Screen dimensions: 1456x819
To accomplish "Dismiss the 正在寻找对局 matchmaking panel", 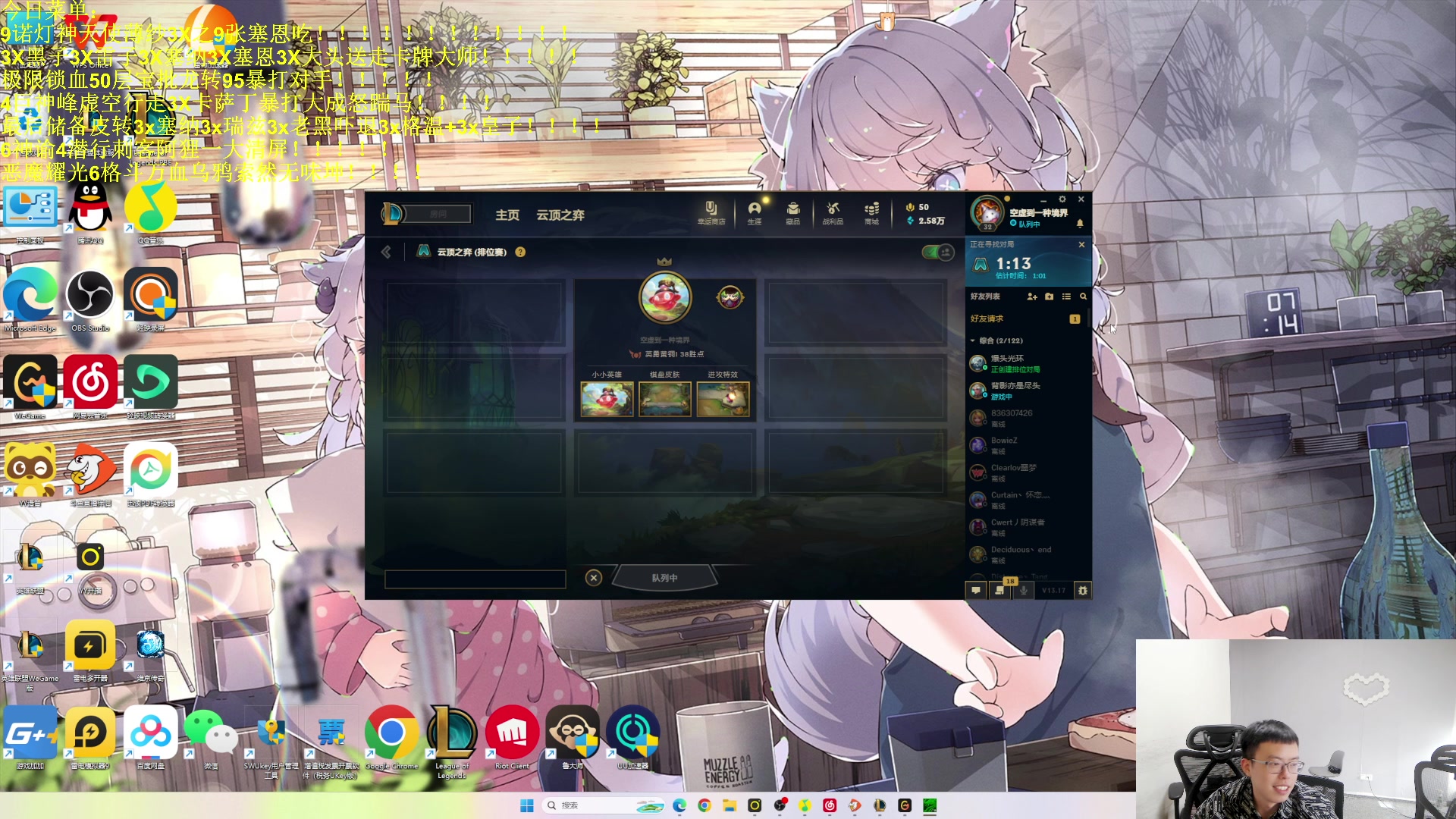I will tap(1081, 244).
